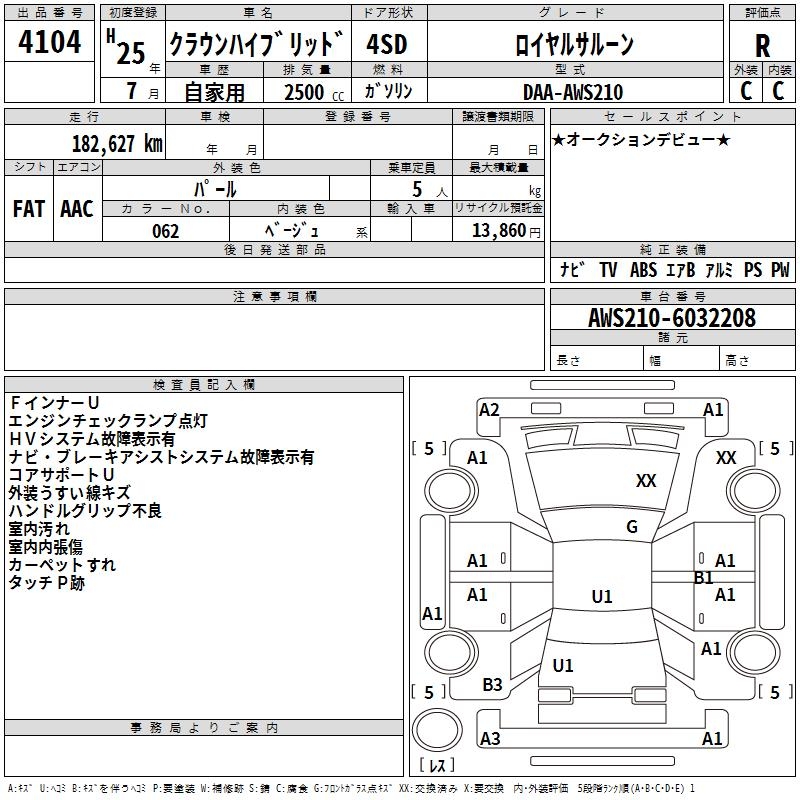Screen dimensions: 800x800
Task: Select the note 外装うすい線キズ
Action: (x=70, y=493)
